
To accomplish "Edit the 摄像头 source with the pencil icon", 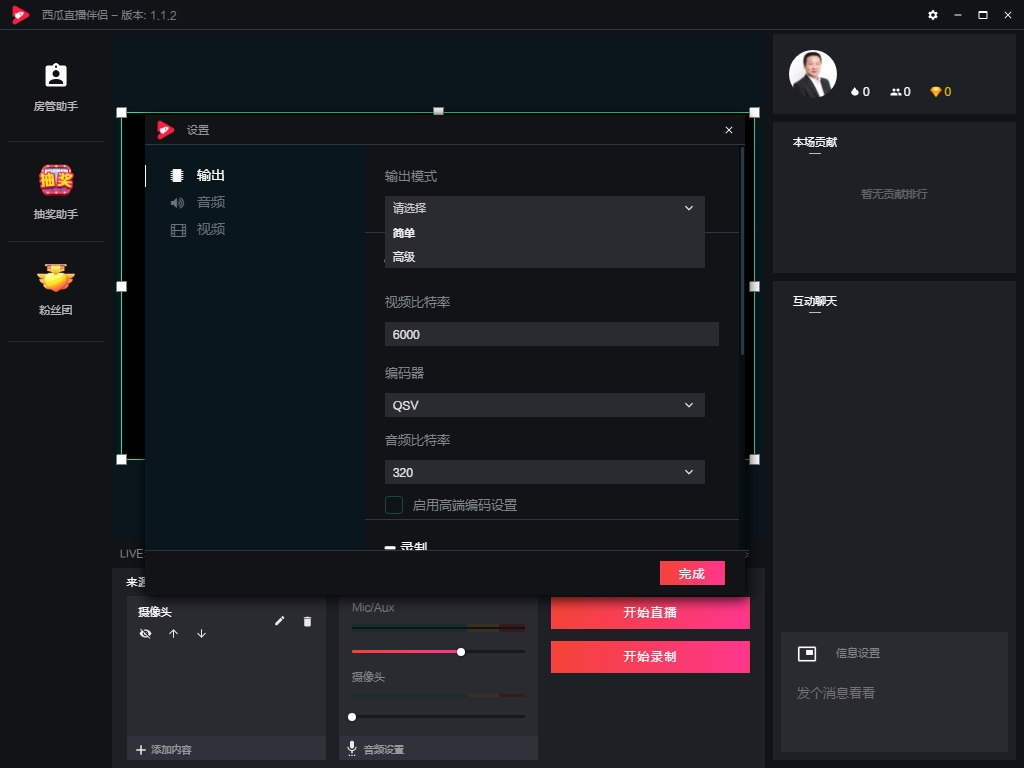I will (280, 621).
